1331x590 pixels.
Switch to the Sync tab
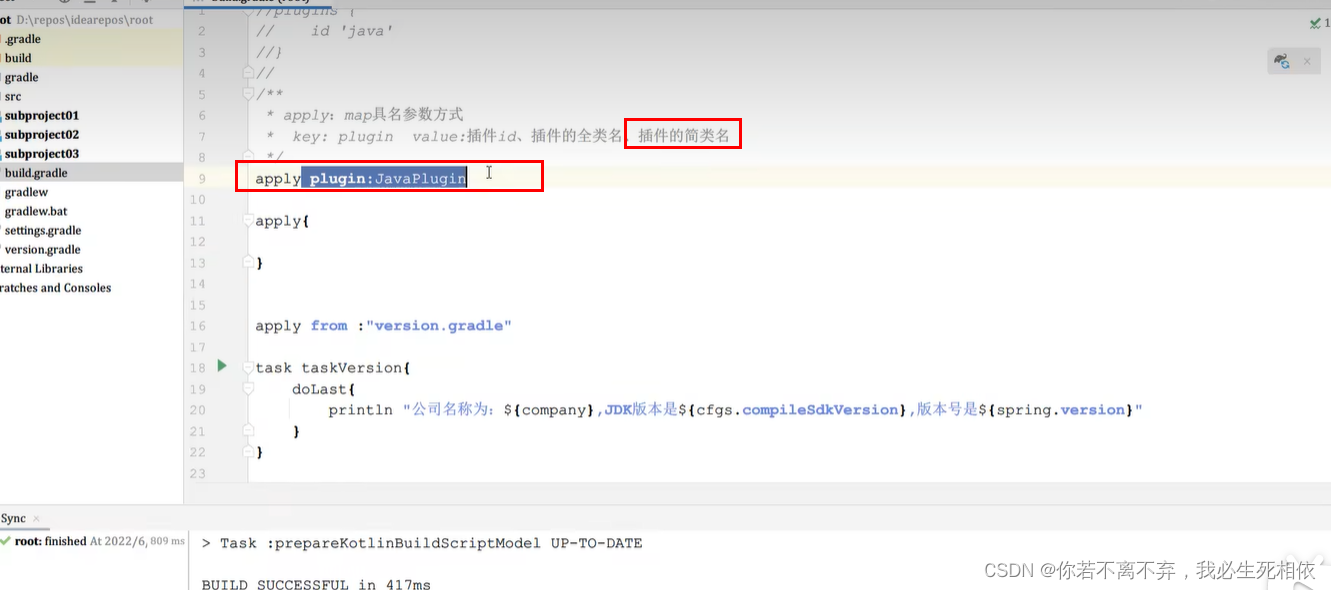13,518
